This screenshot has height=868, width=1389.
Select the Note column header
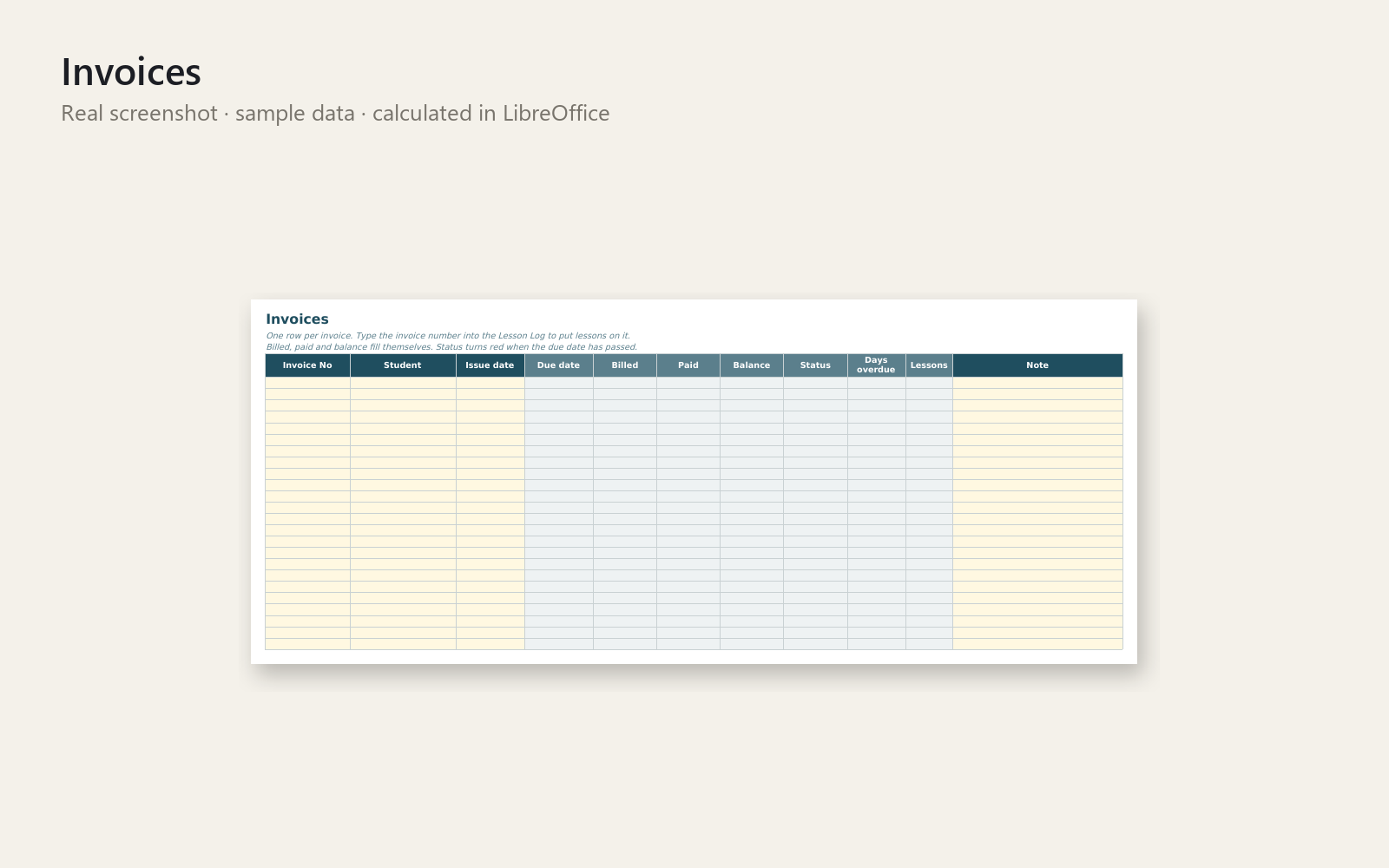(1037, 365)
